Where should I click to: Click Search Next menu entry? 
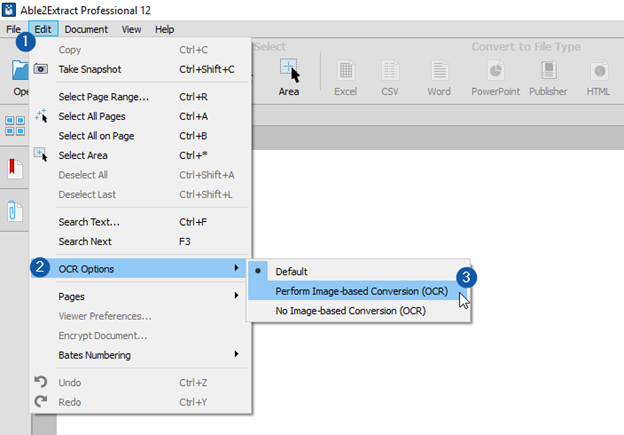[x=140, y=241]
